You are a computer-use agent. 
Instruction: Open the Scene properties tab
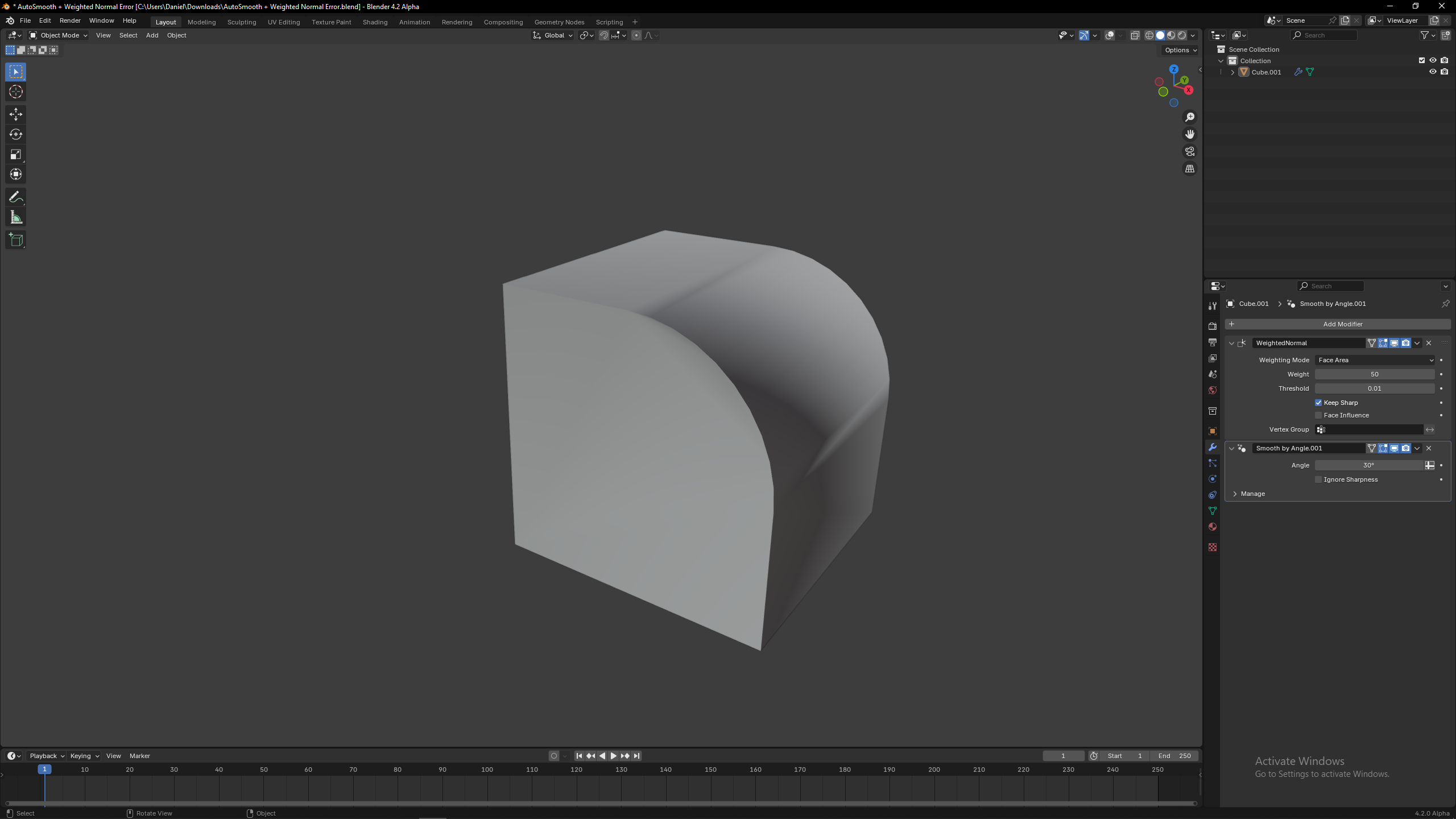1213,374
